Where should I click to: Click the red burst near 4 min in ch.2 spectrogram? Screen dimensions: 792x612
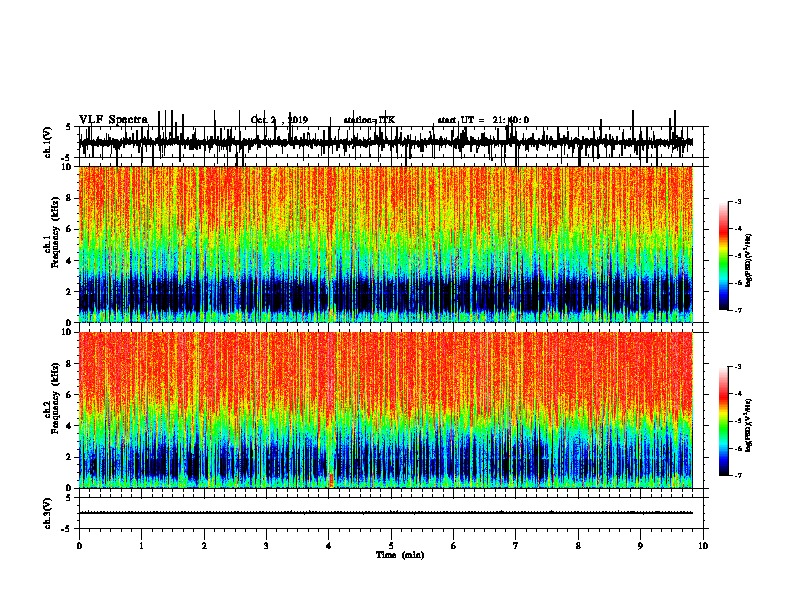point(331,480)
